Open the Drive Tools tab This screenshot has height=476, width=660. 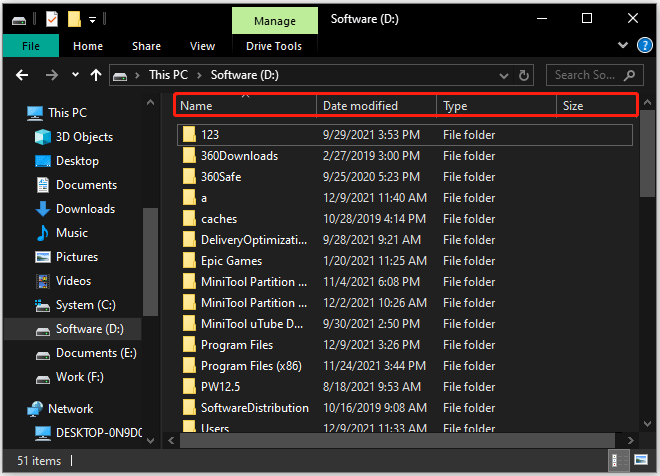274,46
